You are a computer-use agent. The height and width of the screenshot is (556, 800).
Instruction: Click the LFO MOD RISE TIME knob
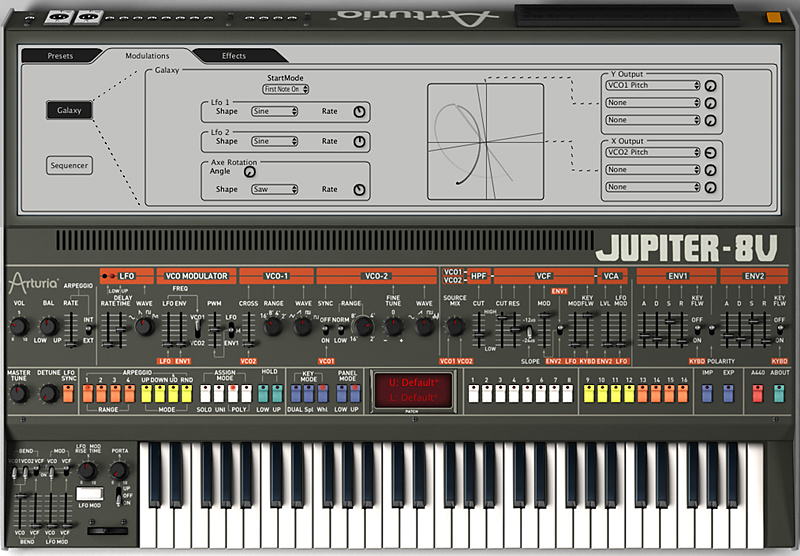tap(88, 470)
